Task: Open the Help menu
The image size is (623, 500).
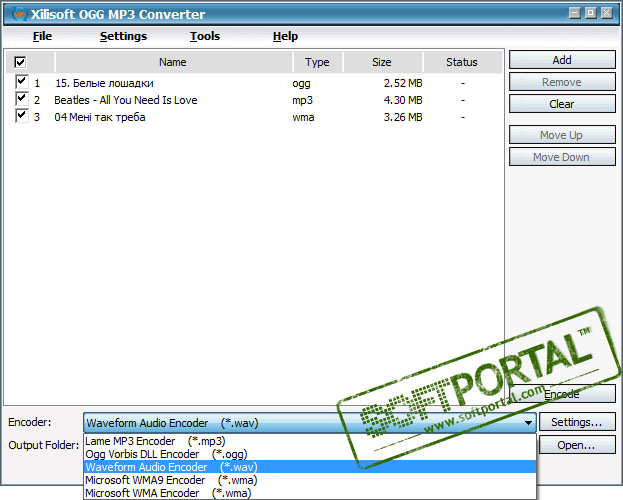Action: tap(285, 36)
